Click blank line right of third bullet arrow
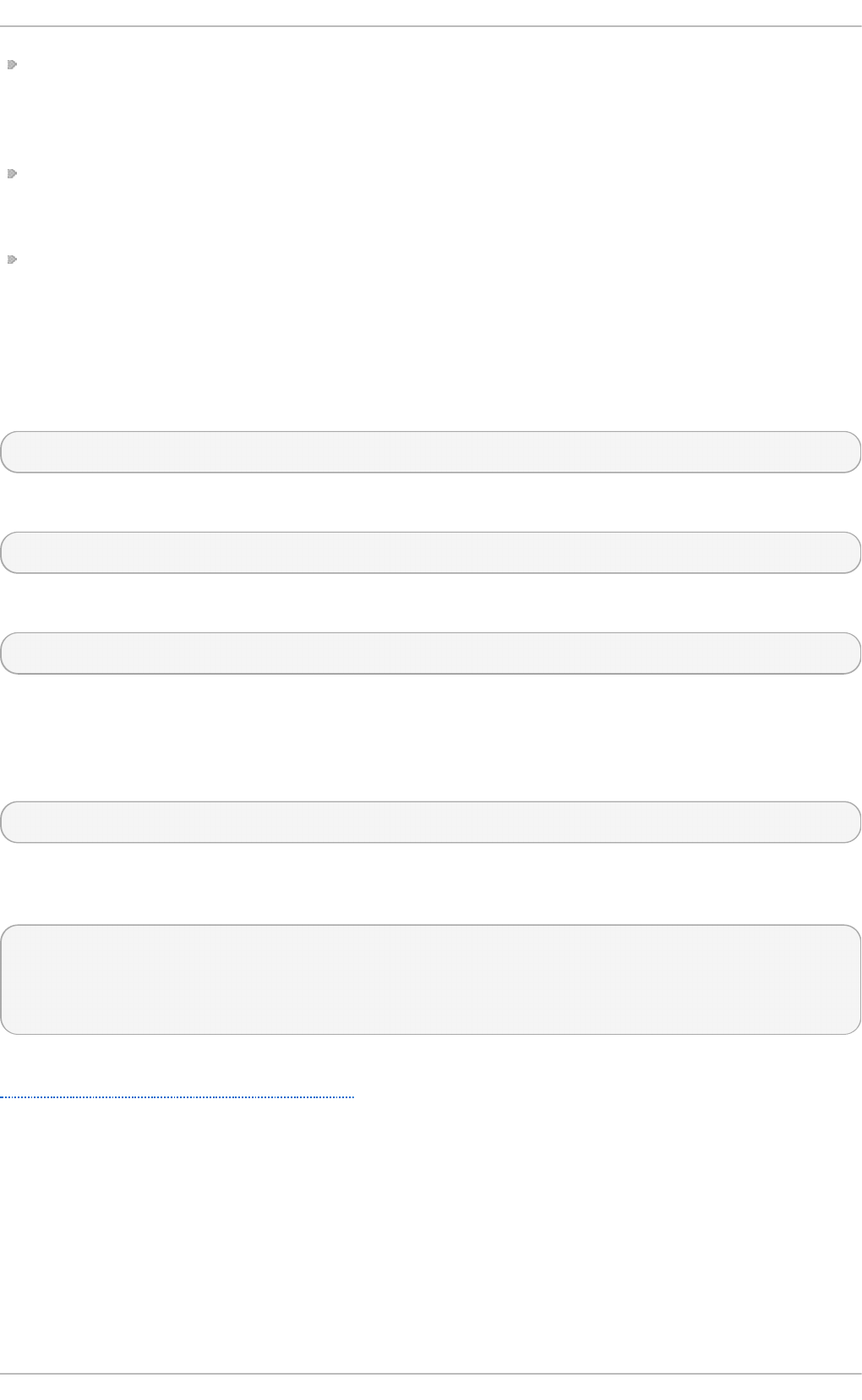The height and width of the screenshot is (1400, 862). pyautogui.click(x=423, y=260)
